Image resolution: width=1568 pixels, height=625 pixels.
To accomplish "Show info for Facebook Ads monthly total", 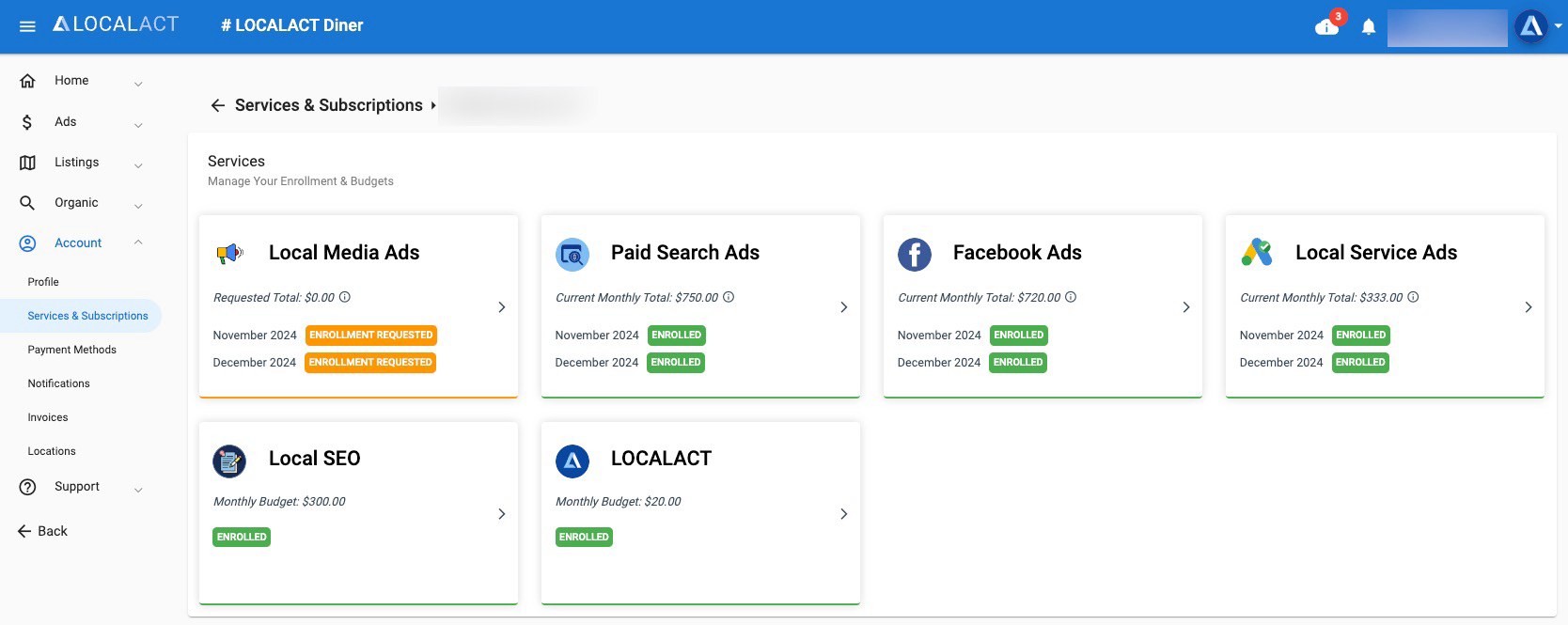I will pos(1071,297).
